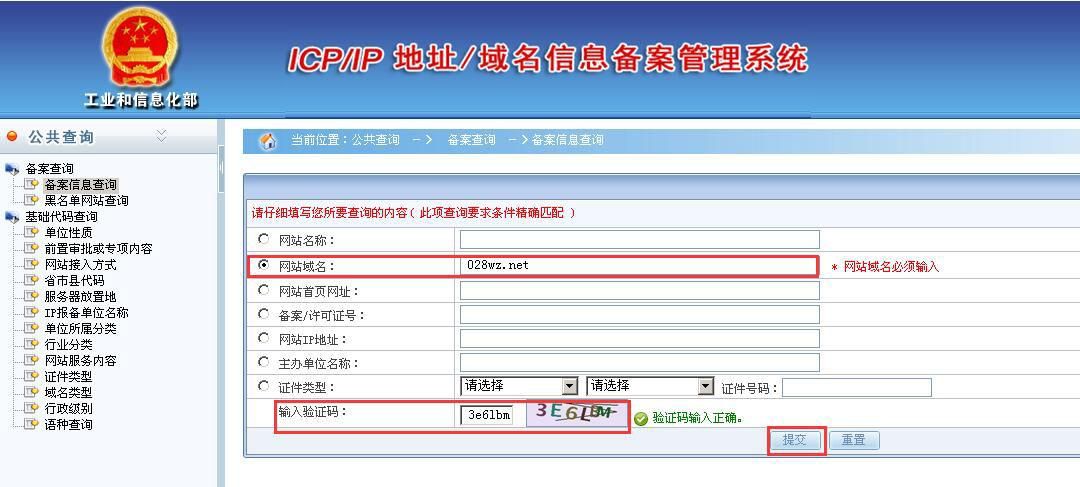Click the page icon next to 单位所属分类
The image size is (1080, 487).
(32, 329)
